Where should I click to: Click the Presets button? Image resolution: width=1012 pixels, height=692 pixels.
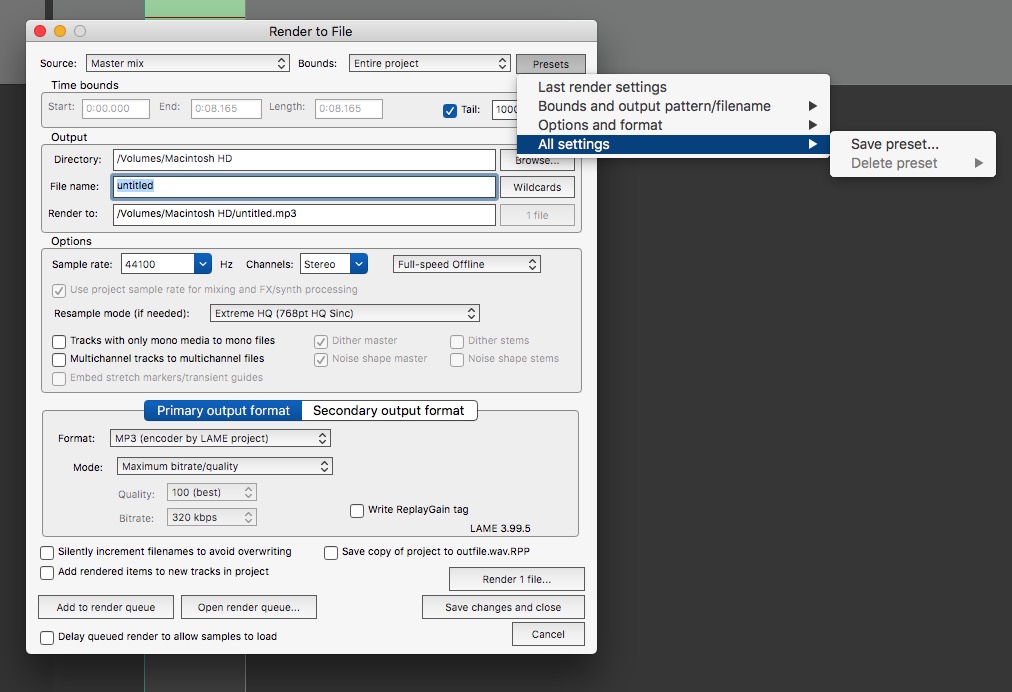tap(551, 64)
